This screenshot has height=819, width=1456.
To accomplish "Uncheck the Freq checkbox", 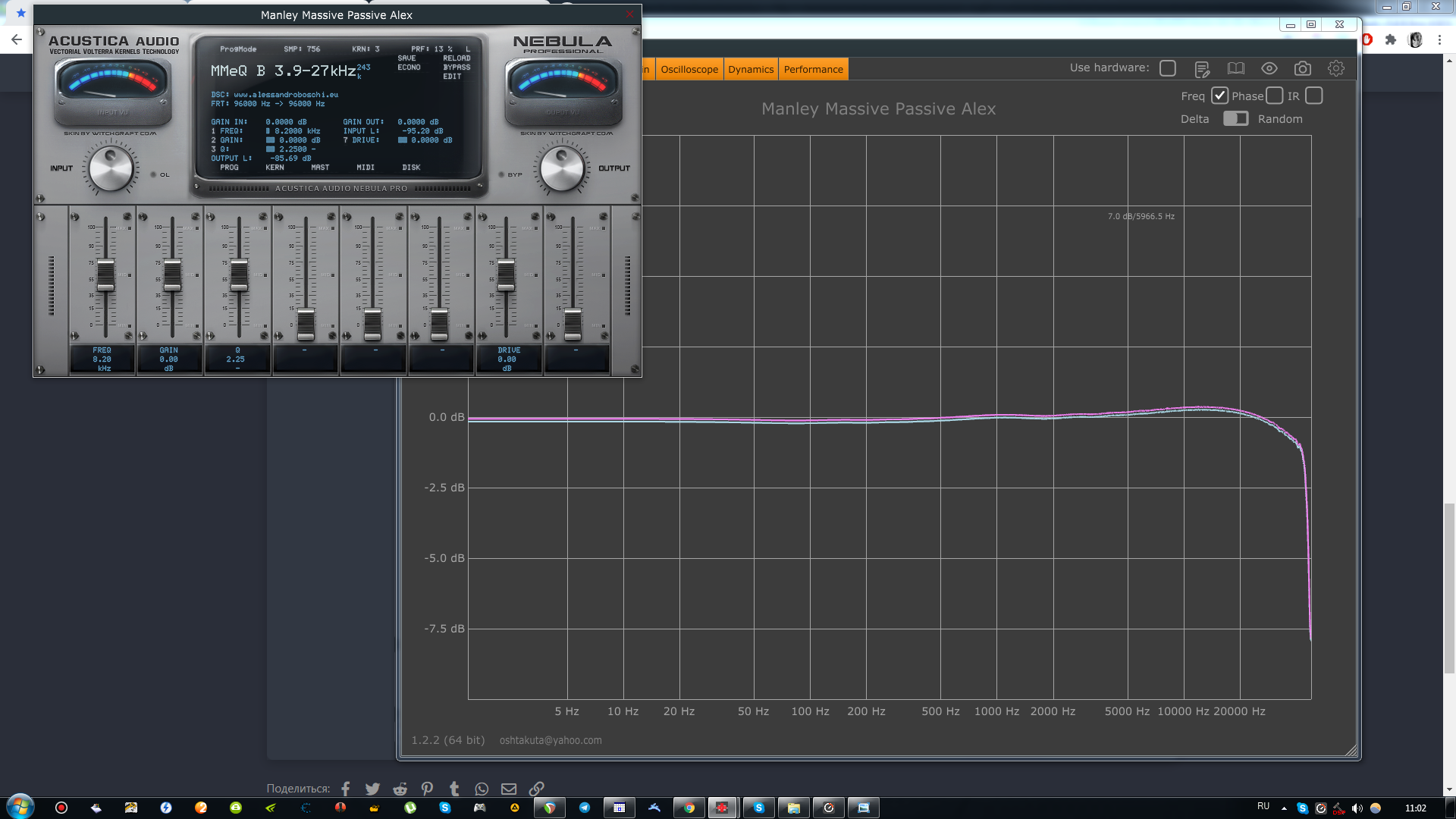I will [x=1219, y=96].
